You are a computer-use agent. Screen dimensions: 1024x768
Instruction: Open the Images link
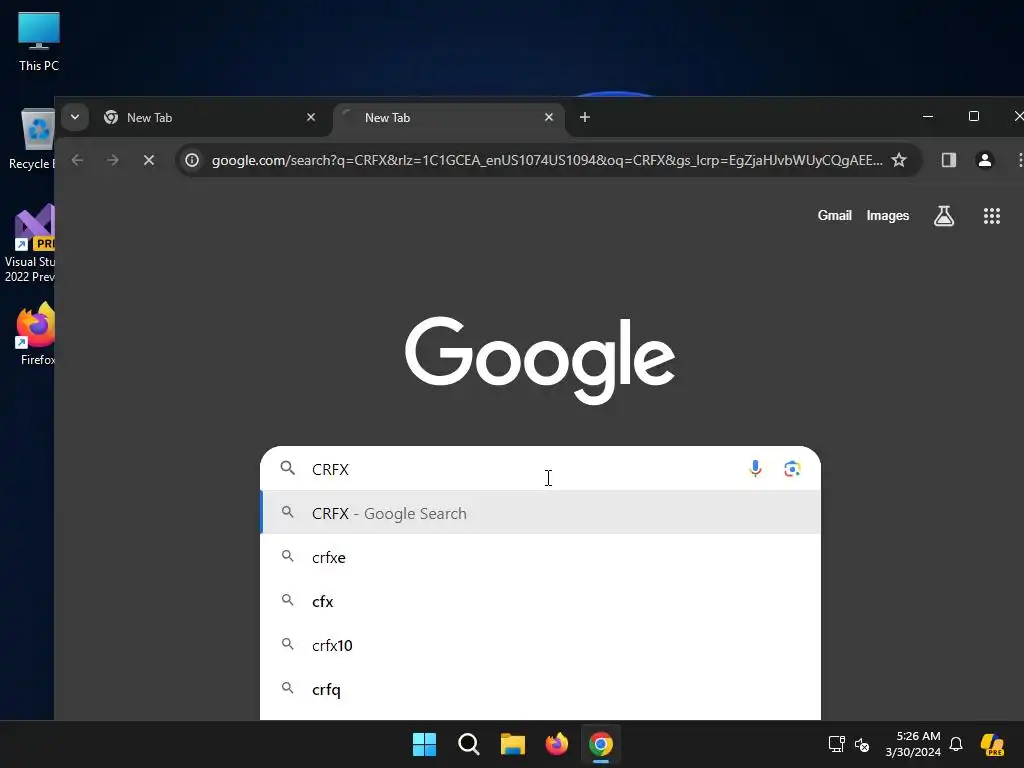pyautogui.click(x=888, y=216)
